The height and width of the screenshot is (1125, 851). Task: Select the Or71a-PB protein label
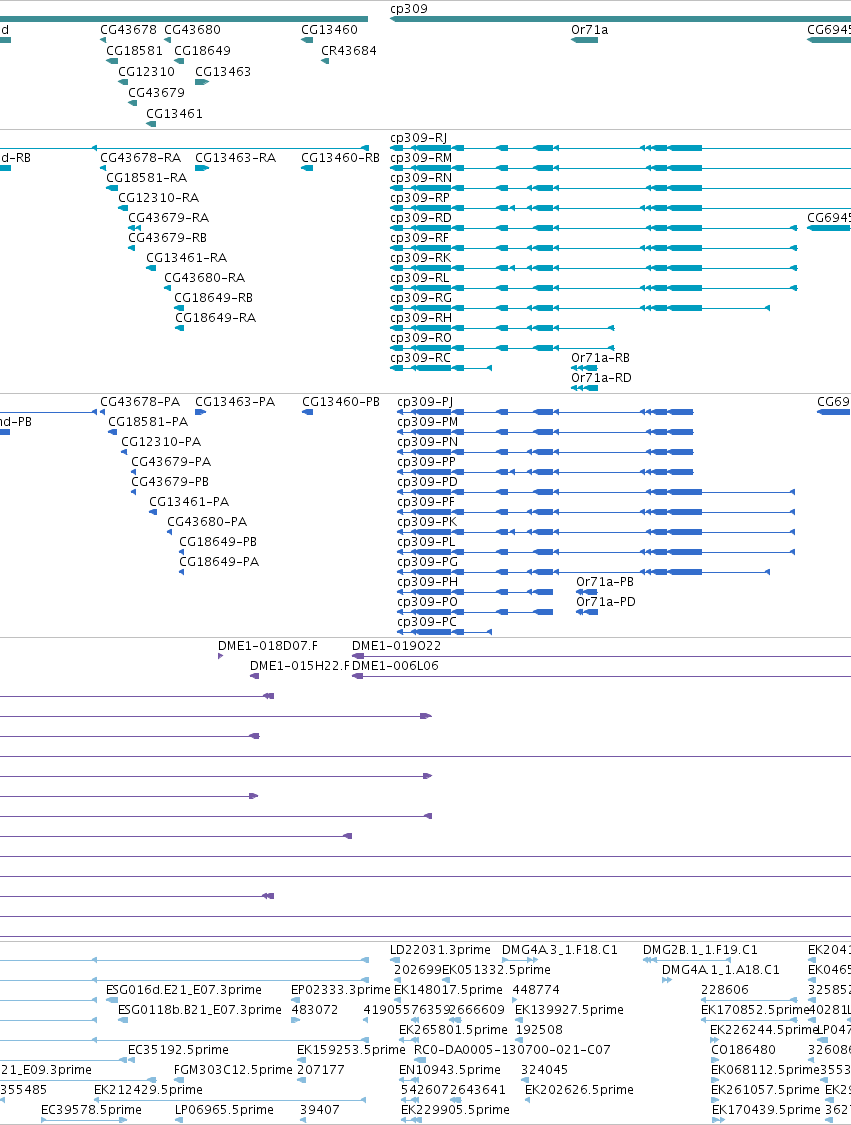pyautogui.click(x=605, y=582)
